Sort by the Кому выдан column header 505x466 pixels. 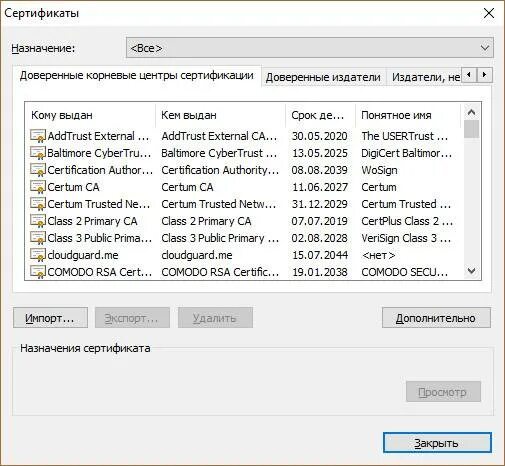pyautogui.click(x=90, y=115)
